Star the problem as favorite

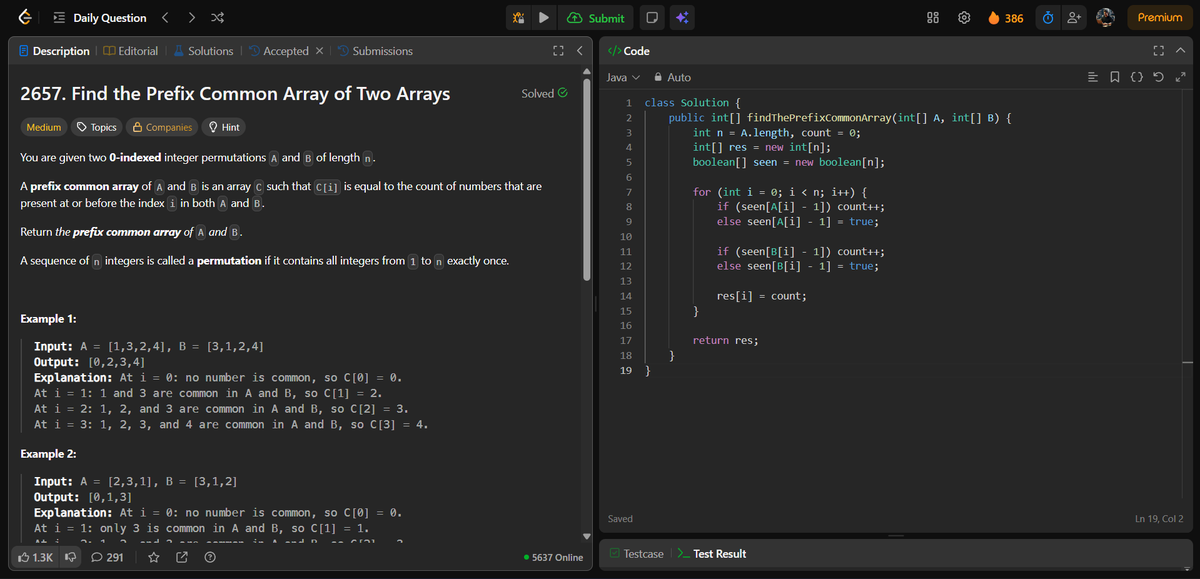(x=154, y=557)
